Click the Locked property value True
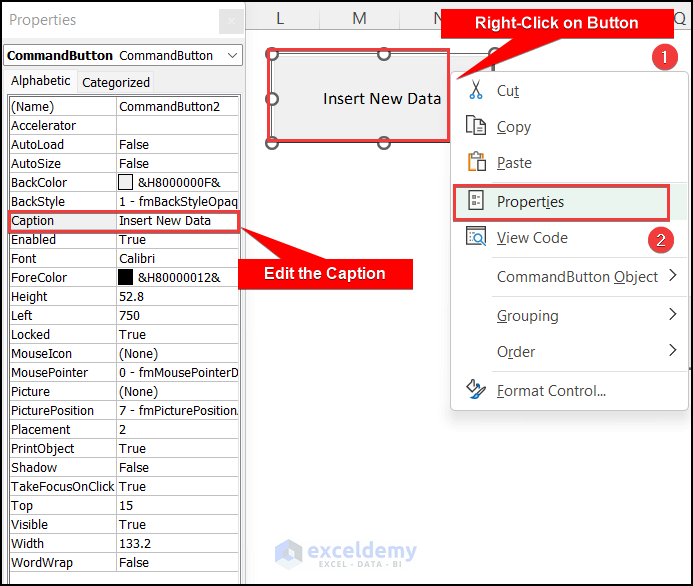Image resolution: width=693 pixels, height=586 pixels. click(178, 335)
